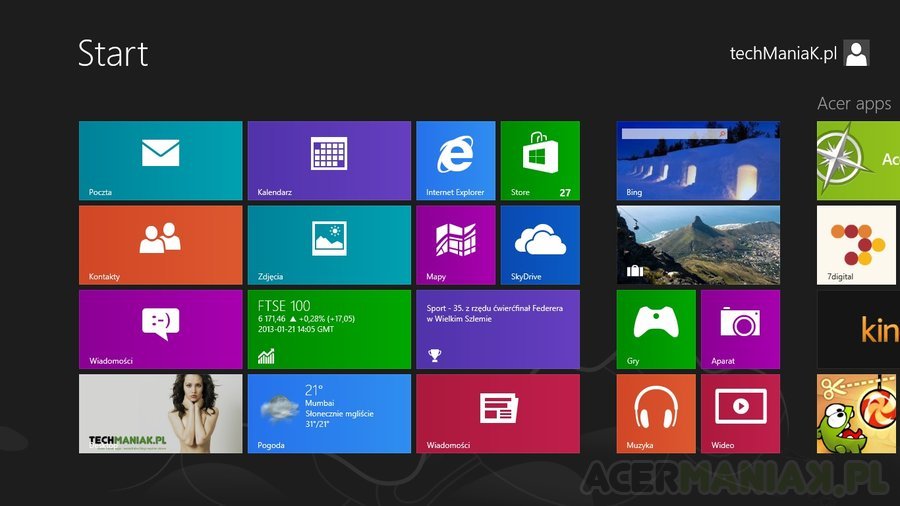Open the Mapy maps tile
900x506 pixels.
click(x=456, y=245)
